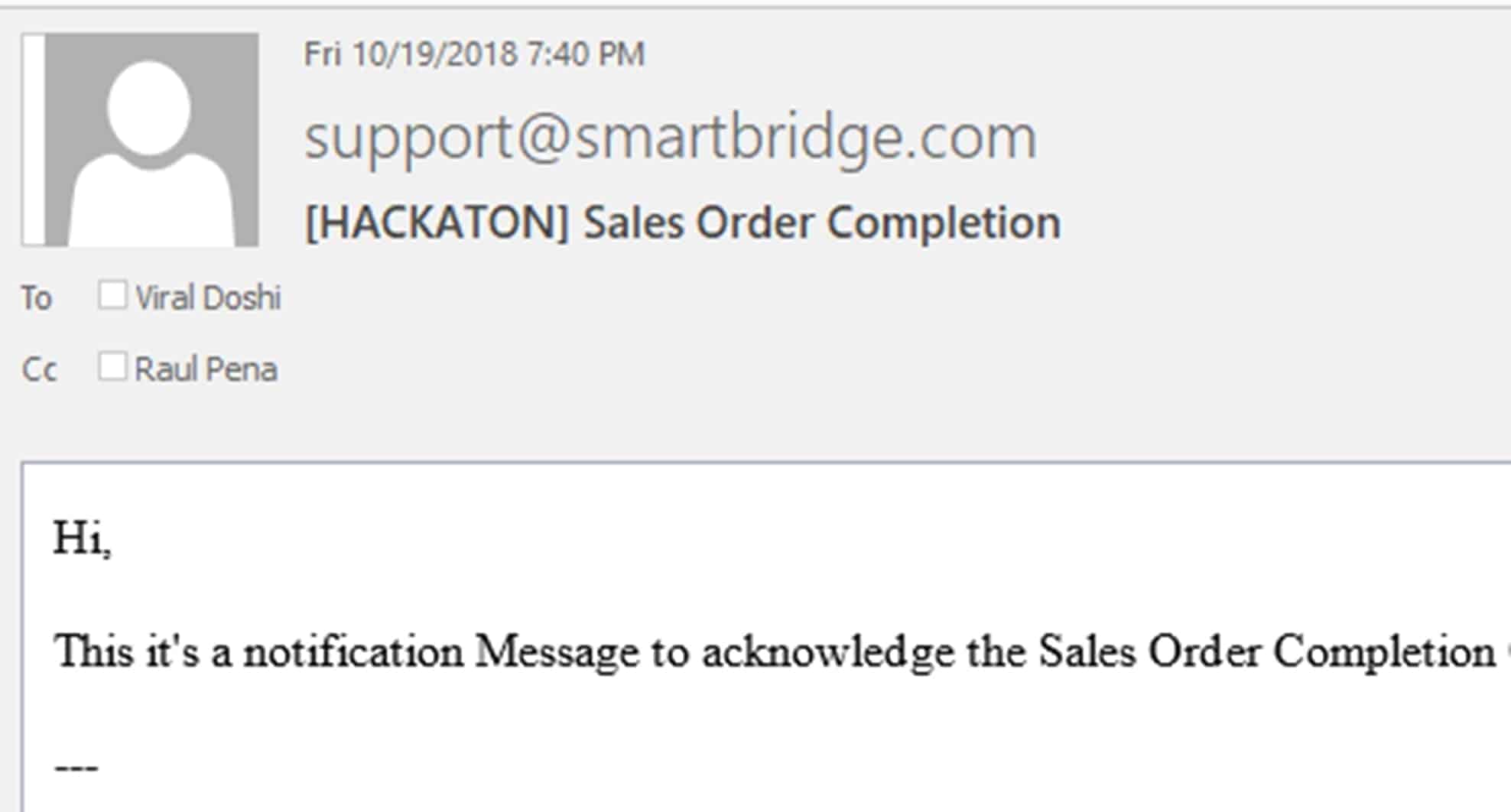Toggle the presence box next to Raul Pena

(112, 366)
